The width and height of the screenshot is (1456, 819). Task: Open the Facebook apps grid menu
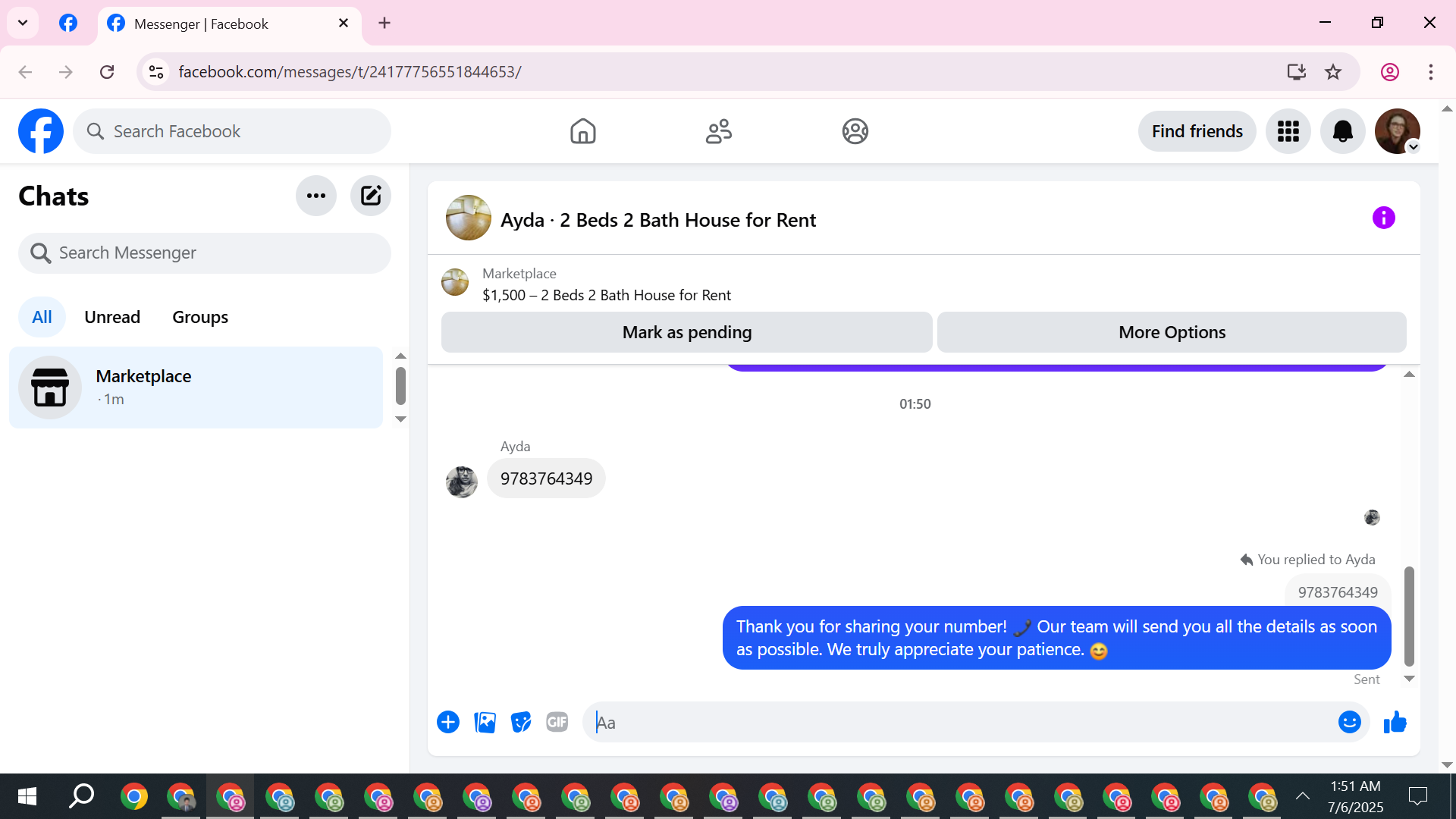click(1288, 131)
